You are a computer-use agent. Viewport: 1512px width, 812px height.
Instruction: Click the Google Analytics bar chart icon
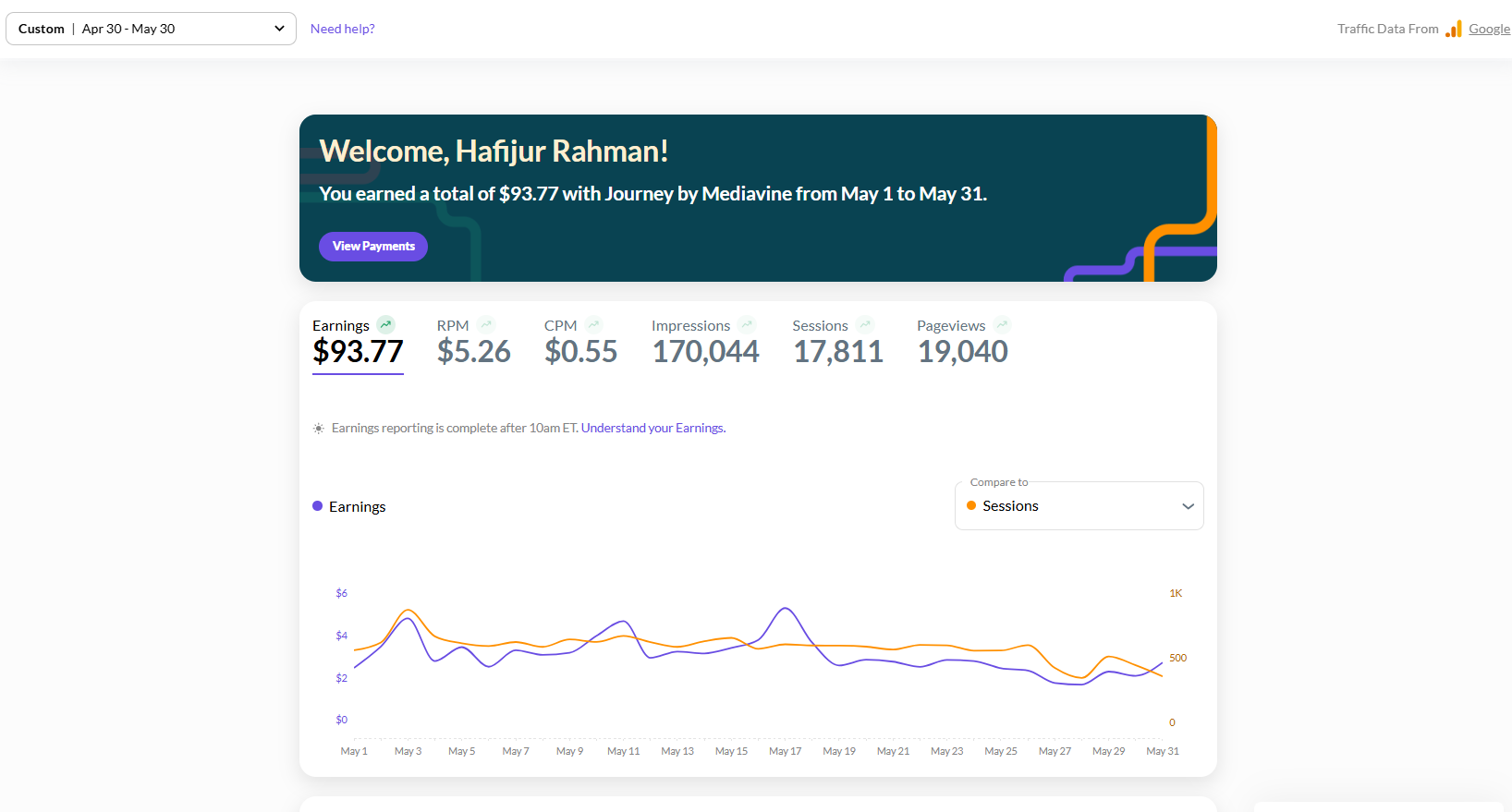click(x=1454, y=29)
